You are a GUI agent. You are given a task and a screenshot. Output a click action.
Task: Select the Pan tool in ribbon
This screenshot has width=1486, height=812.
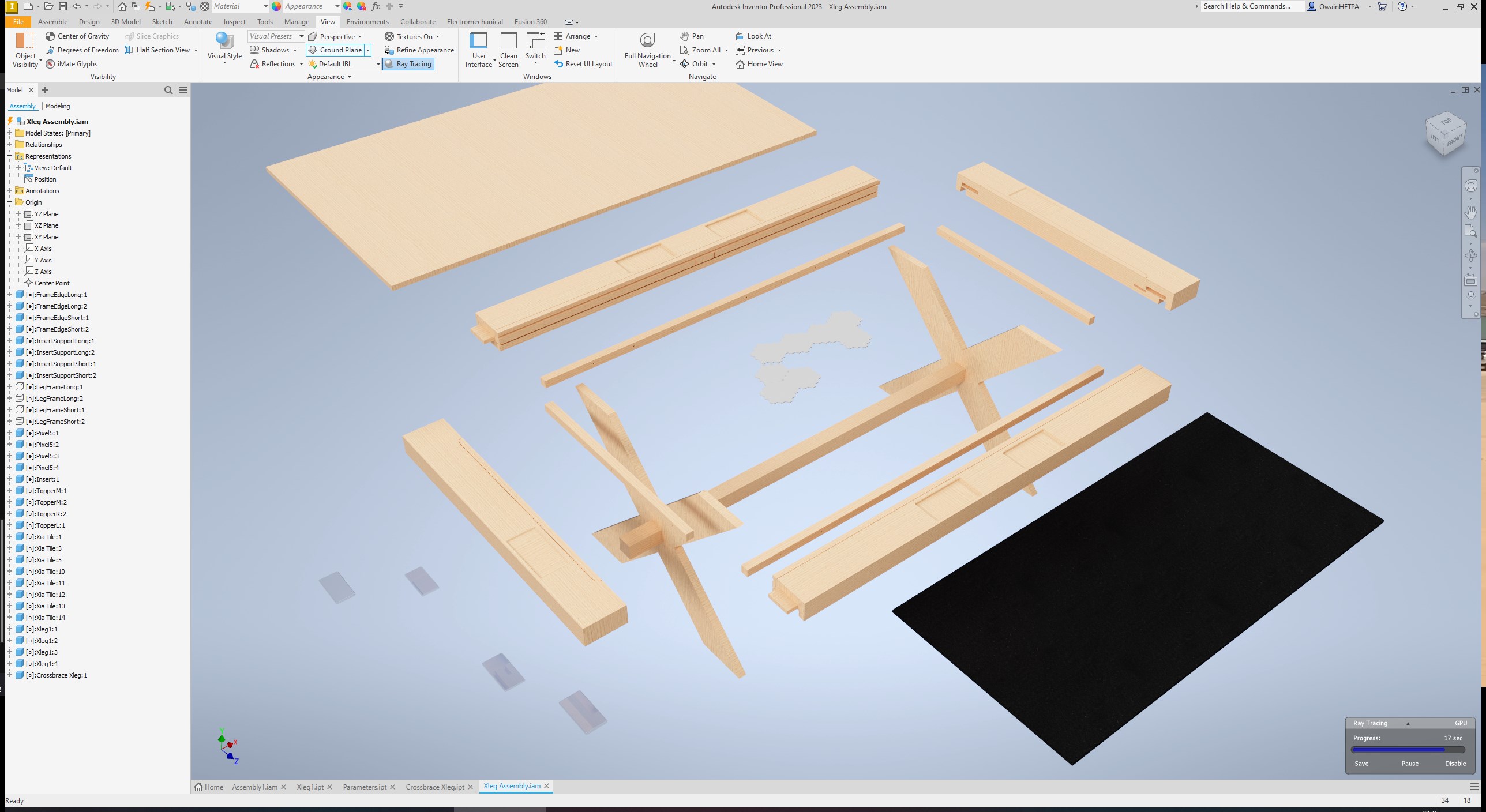click(692, 36)
